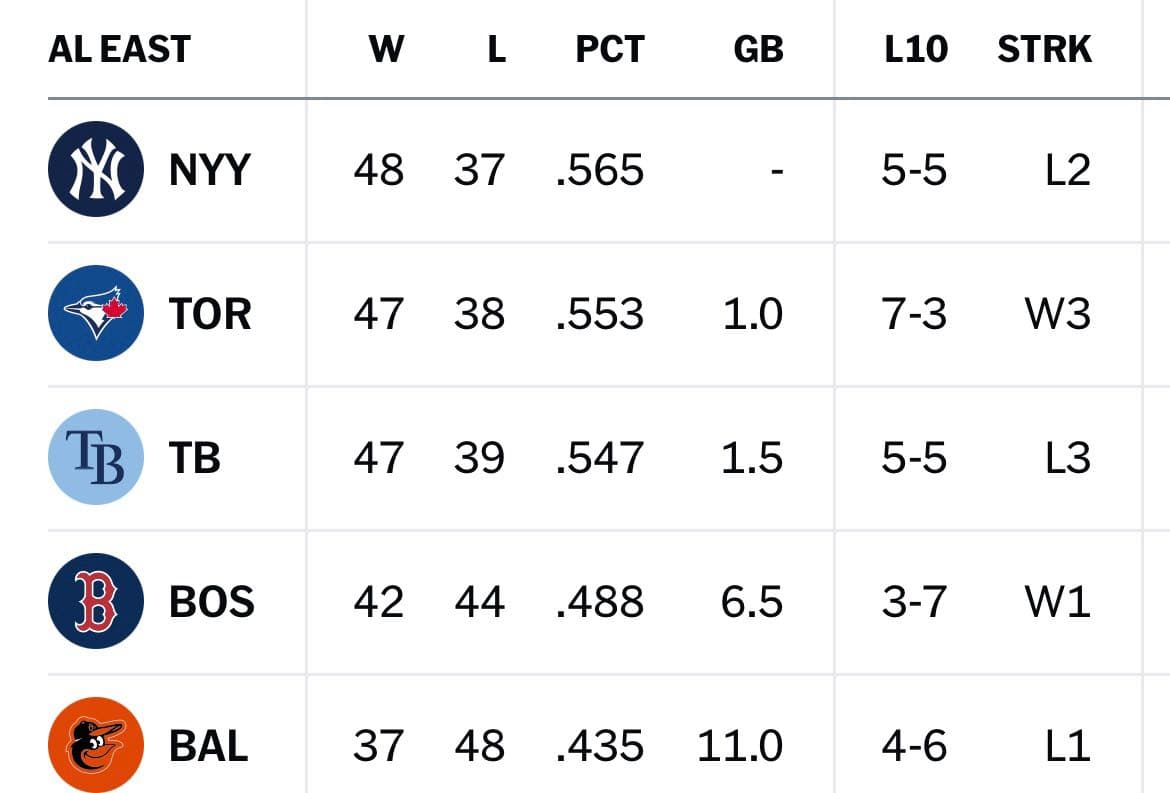Click Toronto's W3 streak value
1170x793 pixels.
[x=1057, y=314]
